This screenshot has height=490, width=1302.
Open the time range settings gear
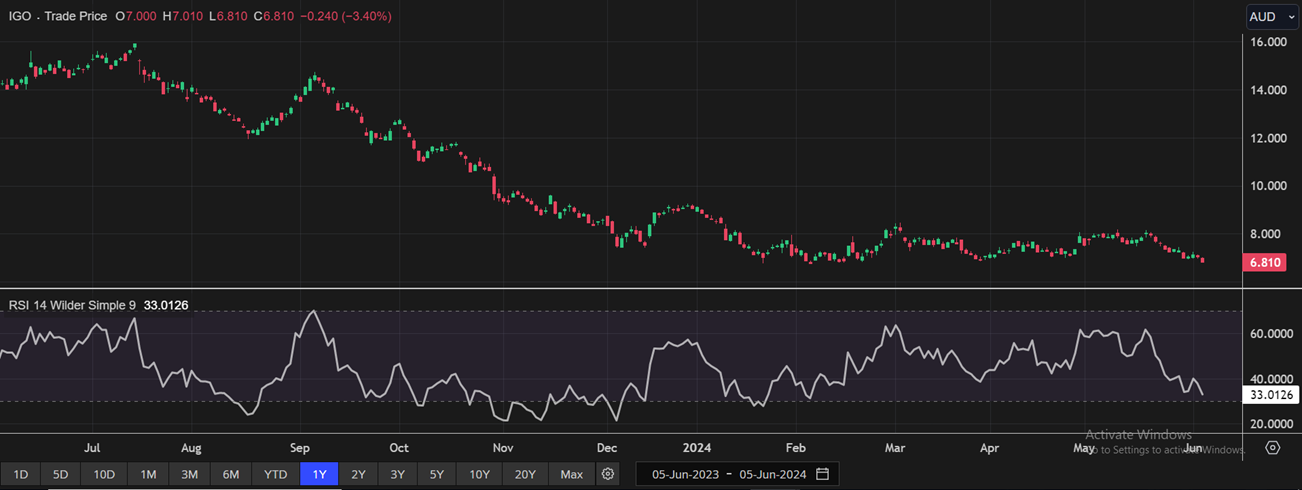pyautogui.click(x=609, y=473)
